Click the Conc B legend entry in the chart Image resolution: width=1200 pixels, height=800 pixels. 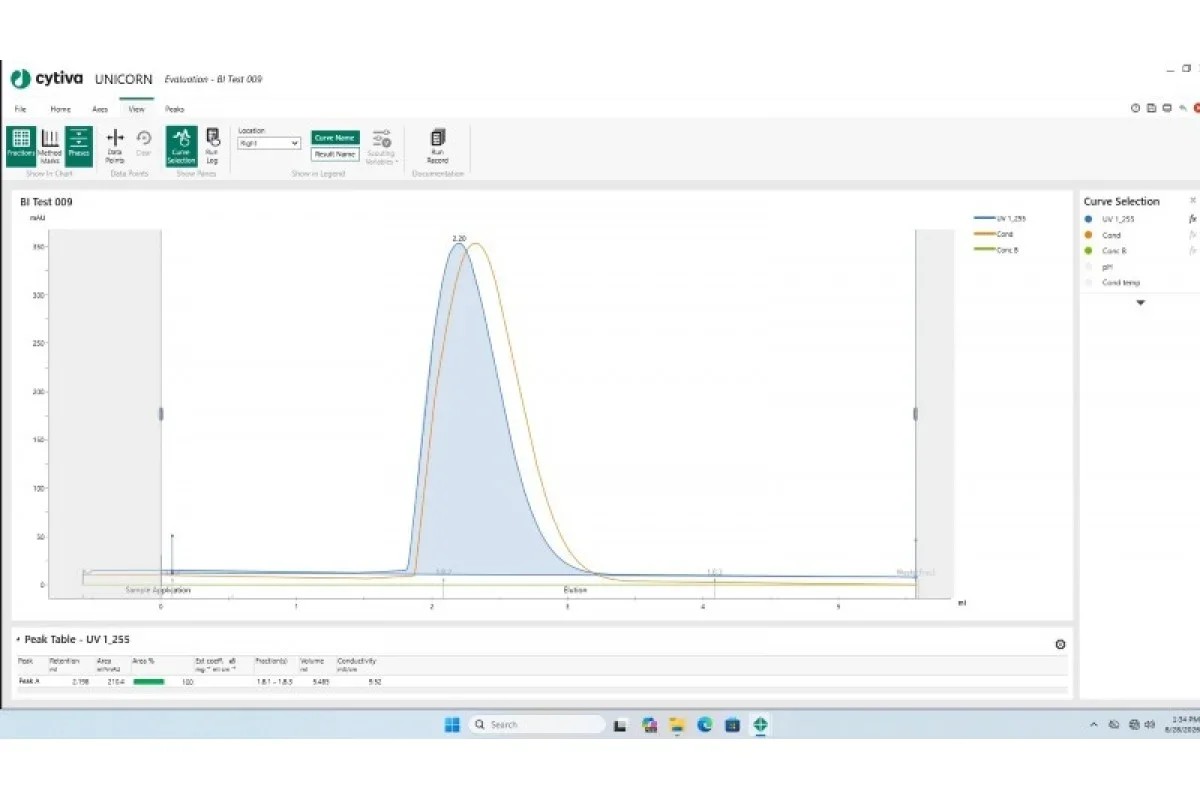point(994,250)
